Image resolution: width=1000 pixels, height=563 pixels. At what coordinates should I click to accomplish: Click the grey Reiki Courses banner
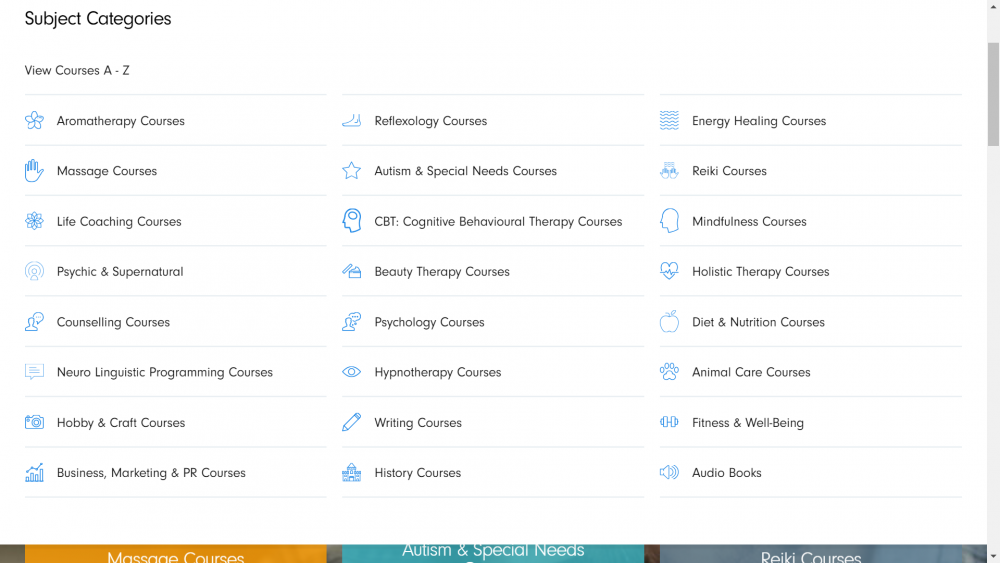pyautogui.click(x=811, y=553)
